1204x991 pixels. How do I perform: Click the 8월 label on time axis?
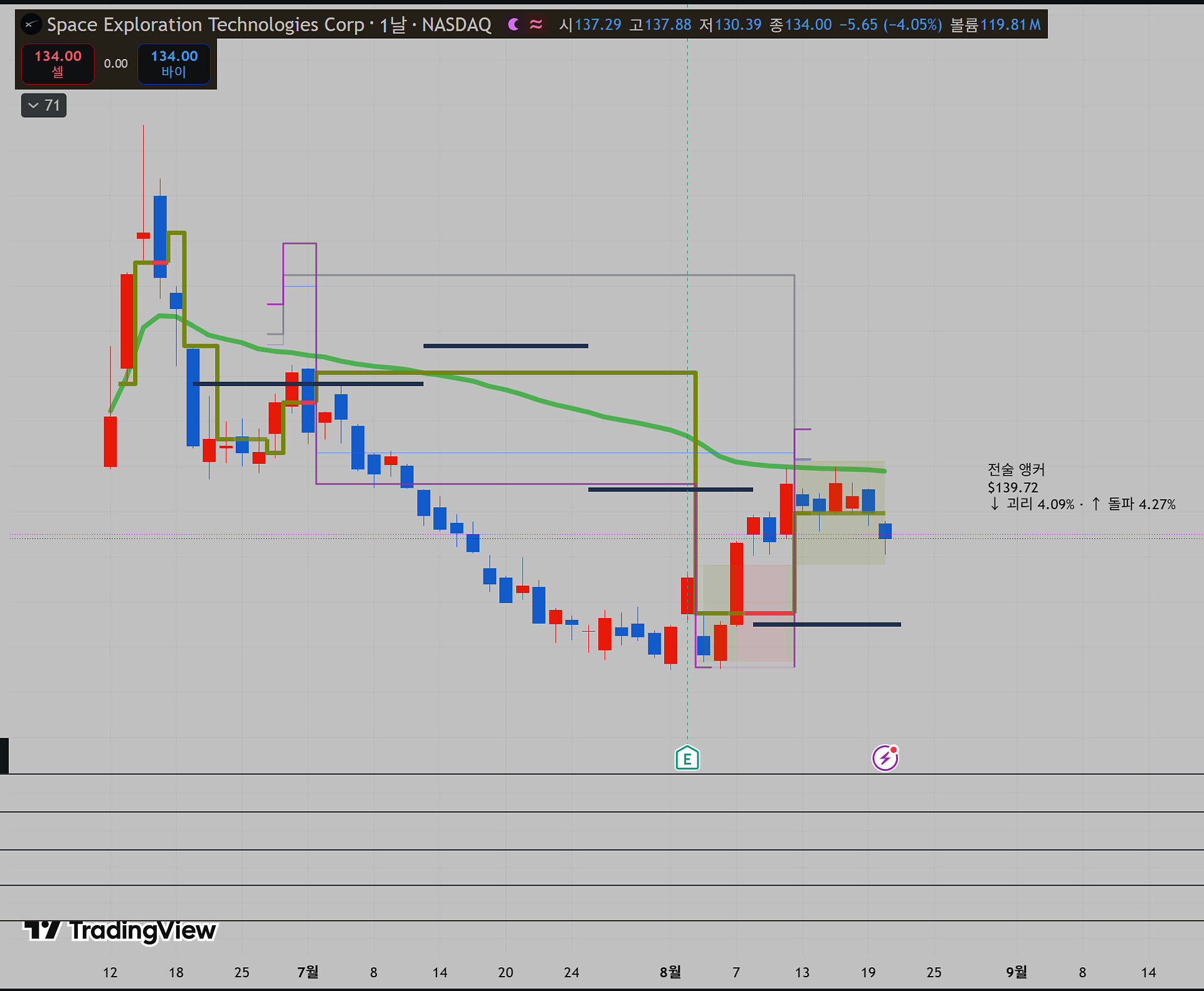pyautogui.click(x=670, y=972)
